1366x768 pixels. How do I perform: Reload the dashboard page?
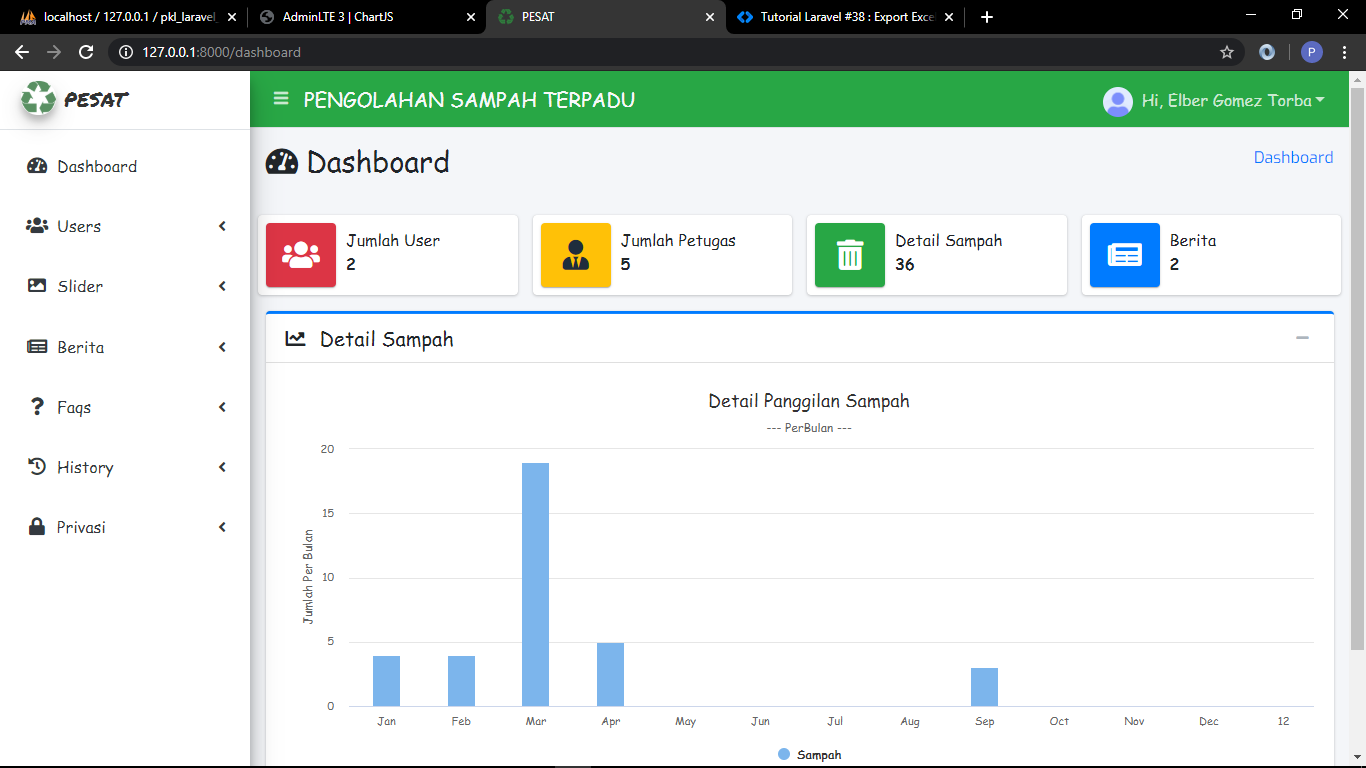[x=86, y=52]
